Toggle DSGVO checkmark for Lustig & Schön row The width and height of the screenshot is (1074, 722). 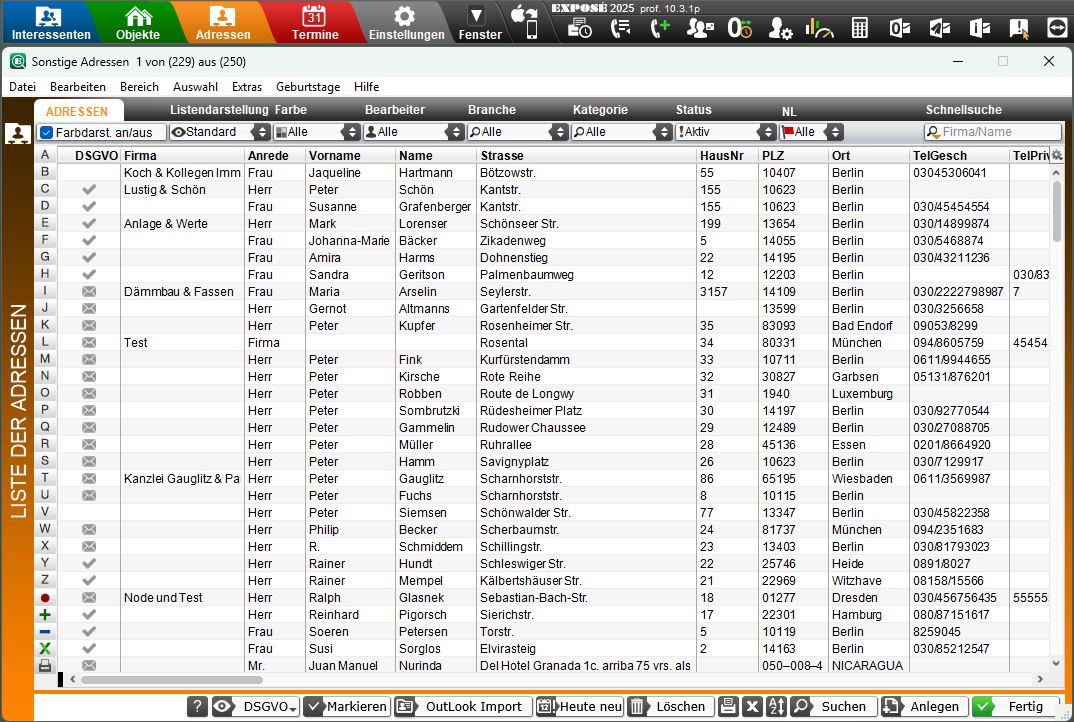(x=89, y=190)
